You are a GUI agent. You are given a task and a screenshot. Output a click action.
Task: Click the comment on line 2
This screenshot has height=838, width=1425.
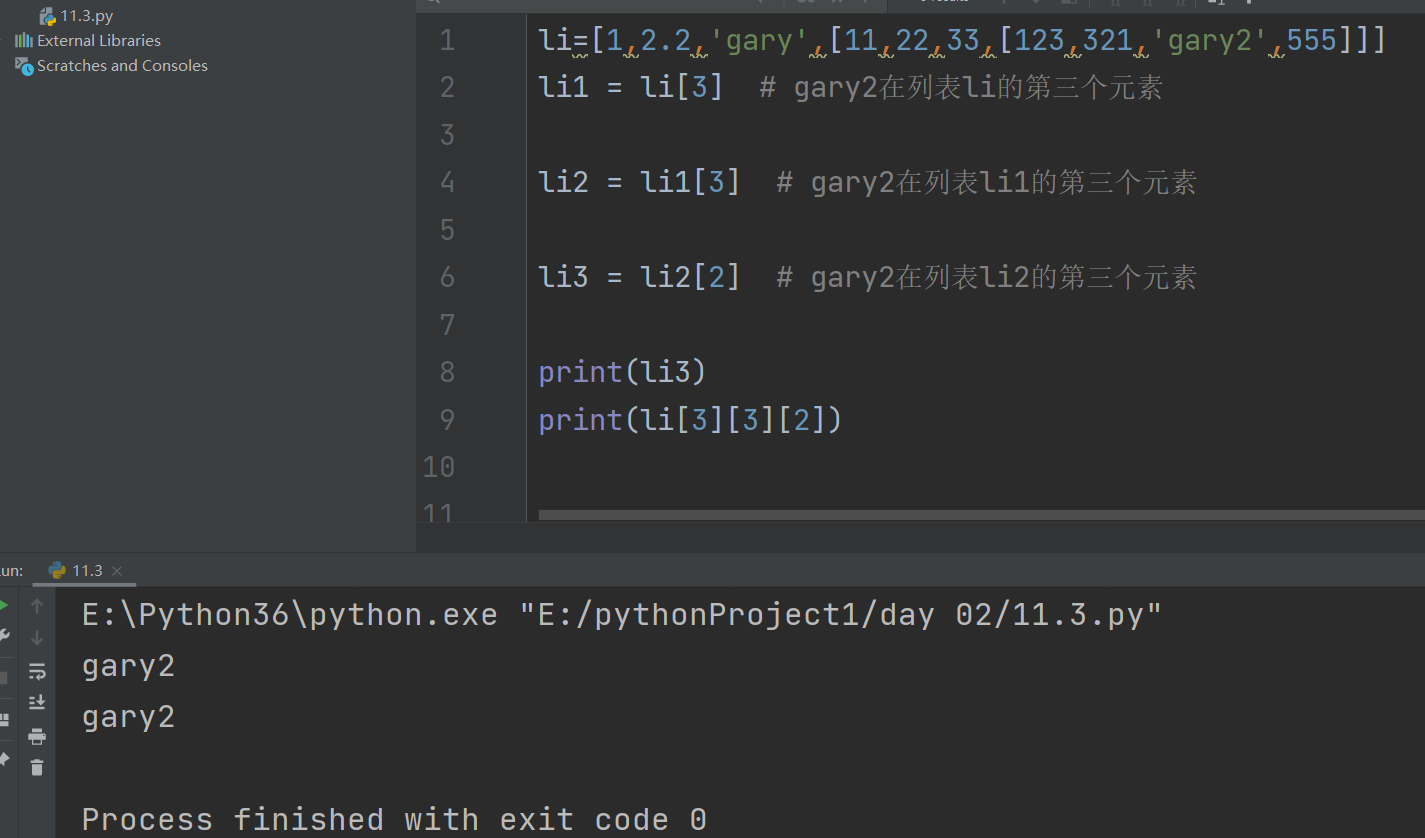pyautogui.click(x=961, y=88)
